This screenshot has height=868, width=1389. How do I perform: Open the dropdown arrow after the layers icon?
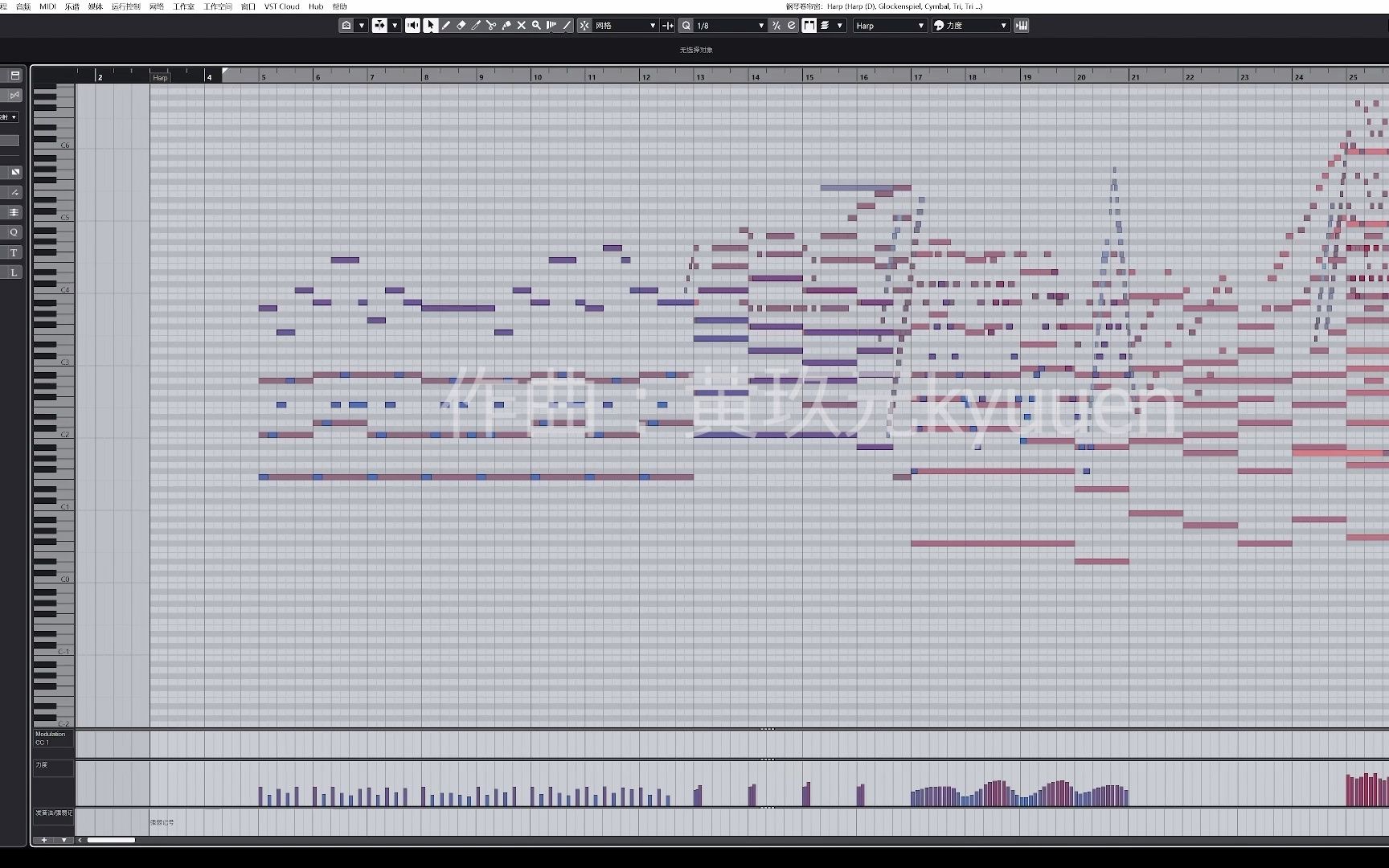(x=840, y=26)
